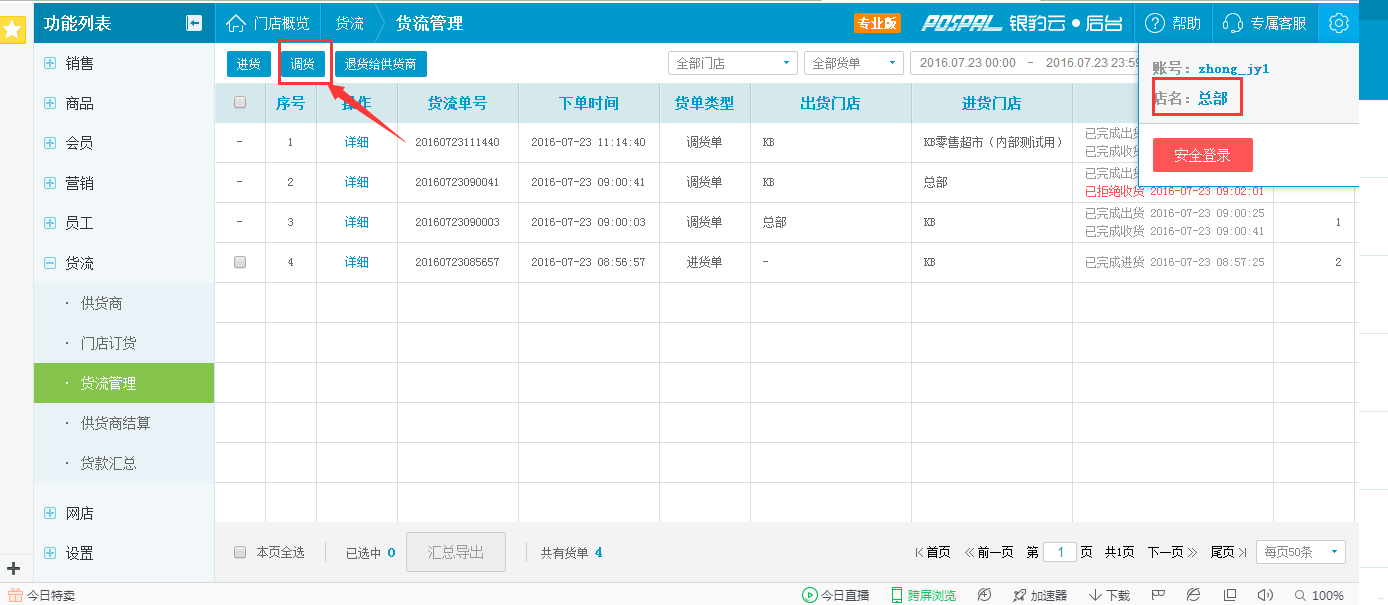Go to 前一页 previous page
This screenshot has height=605, width=1388.
click(989, 552)
